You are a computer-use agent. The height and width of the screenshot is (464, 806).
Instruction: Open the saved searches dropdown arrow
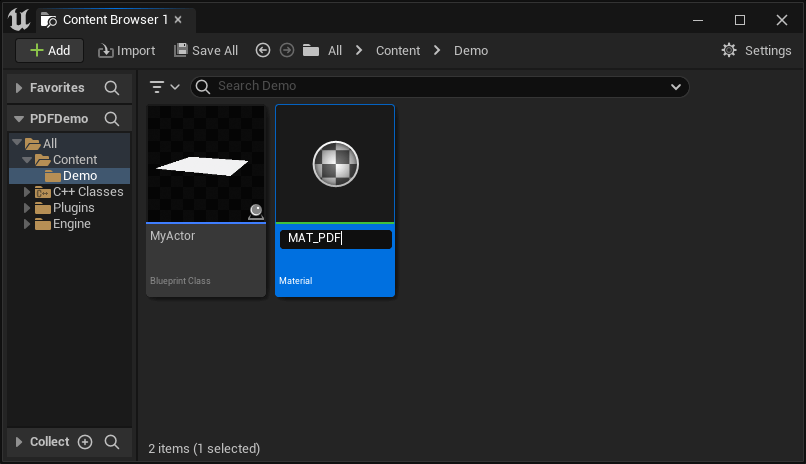click(676, 87)
